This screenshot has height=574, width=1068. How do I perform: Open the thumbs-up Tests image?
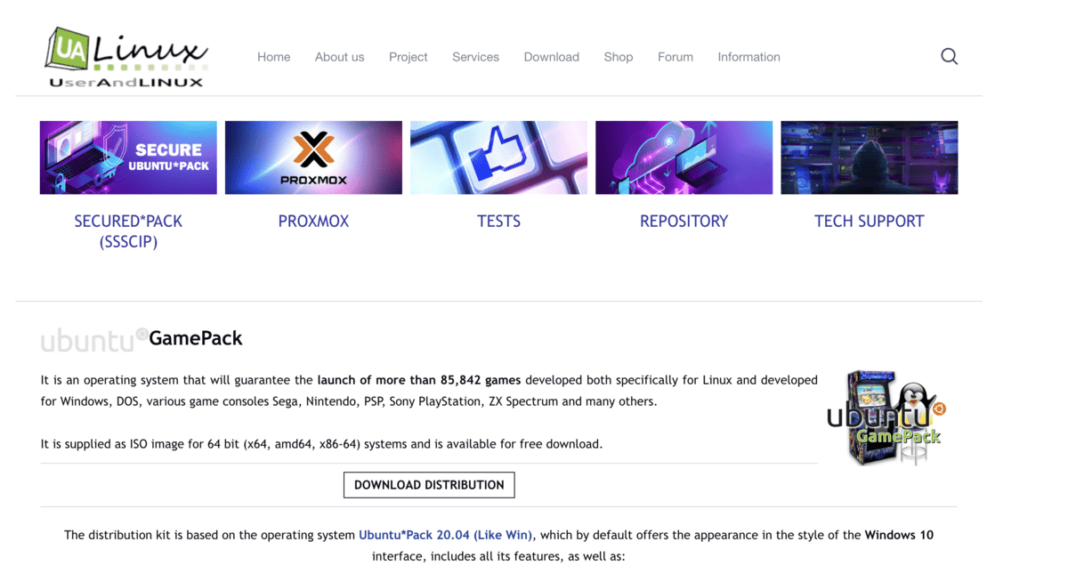click(x=498, y=157)
